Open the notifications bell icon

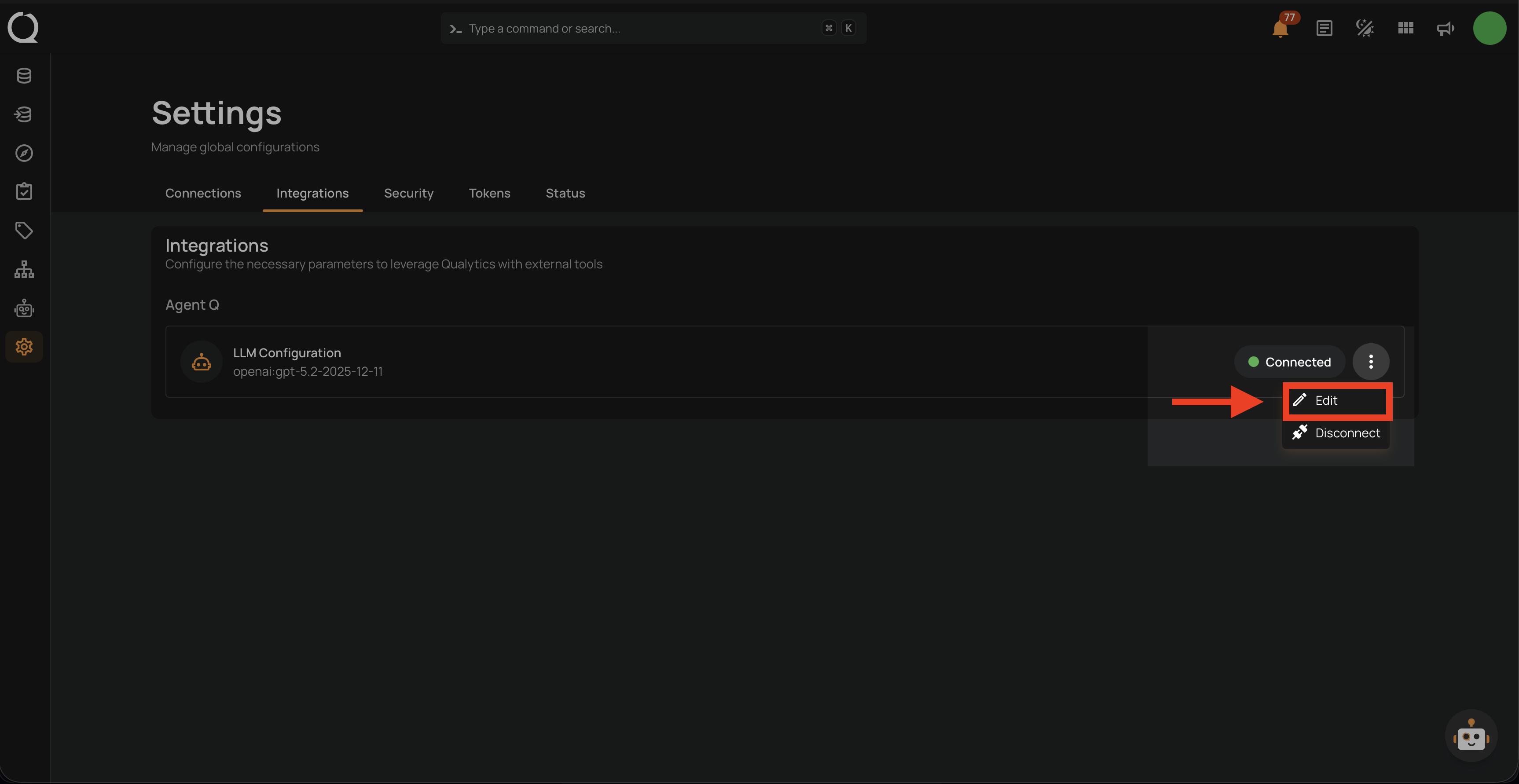[x=1280, y=28]
